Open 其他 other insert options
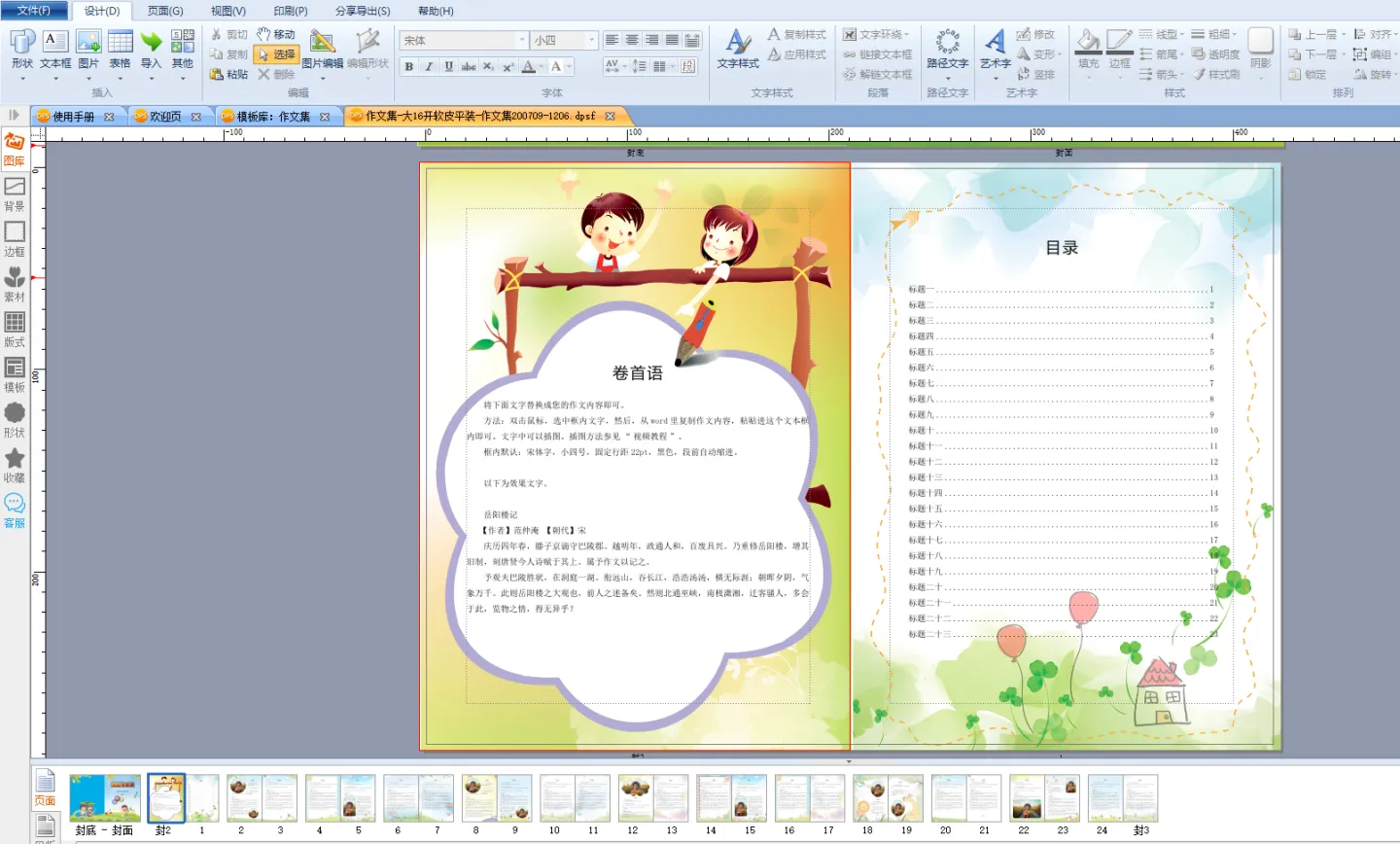 click(183, 49)
